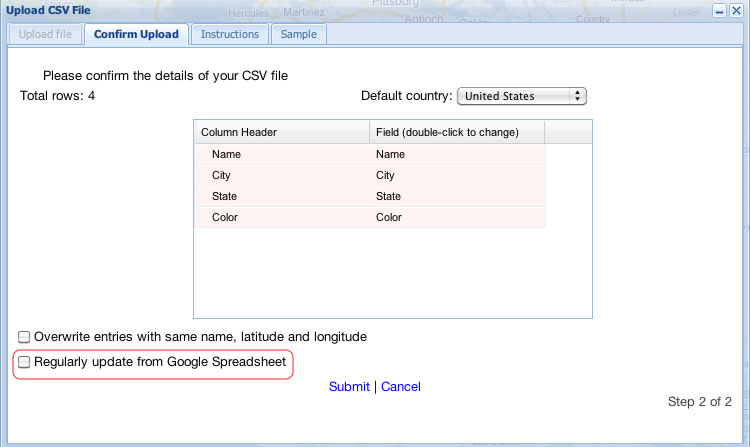The width and height of the screenshot is (750, 447).
Task: Click State row under Column Header
Action: 281,196
